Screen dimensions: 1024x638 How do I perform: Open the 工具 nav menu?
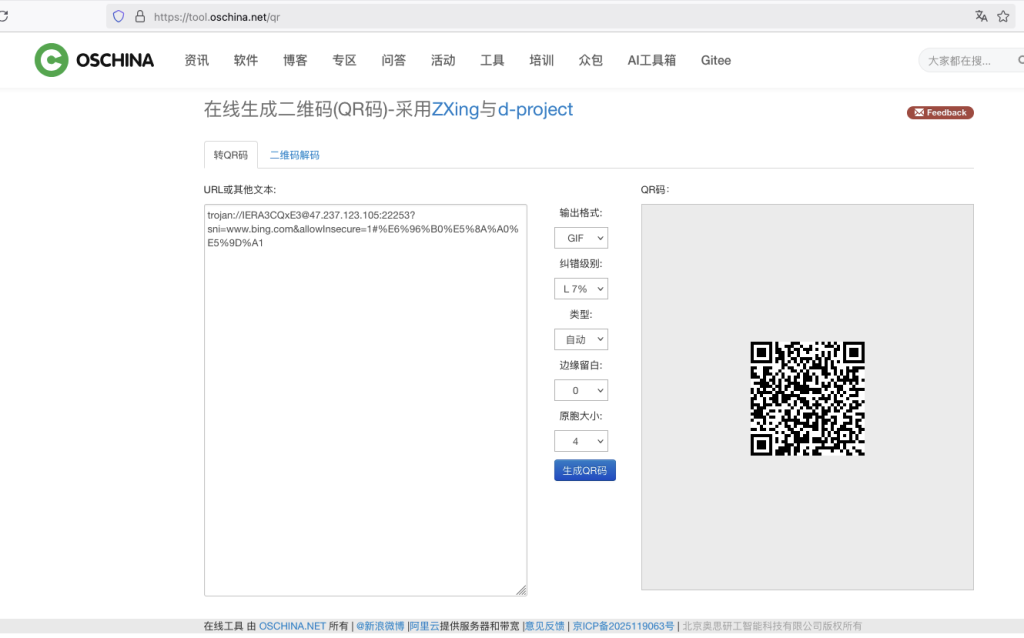(492, 60)
